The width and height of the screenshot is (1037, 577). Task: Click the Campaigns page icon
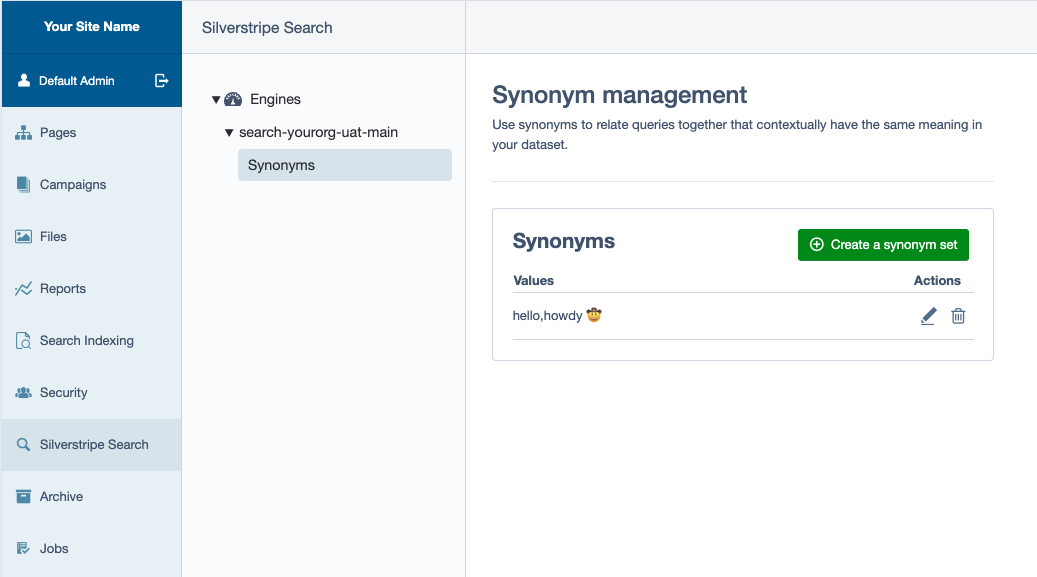(x=23, y=185)
